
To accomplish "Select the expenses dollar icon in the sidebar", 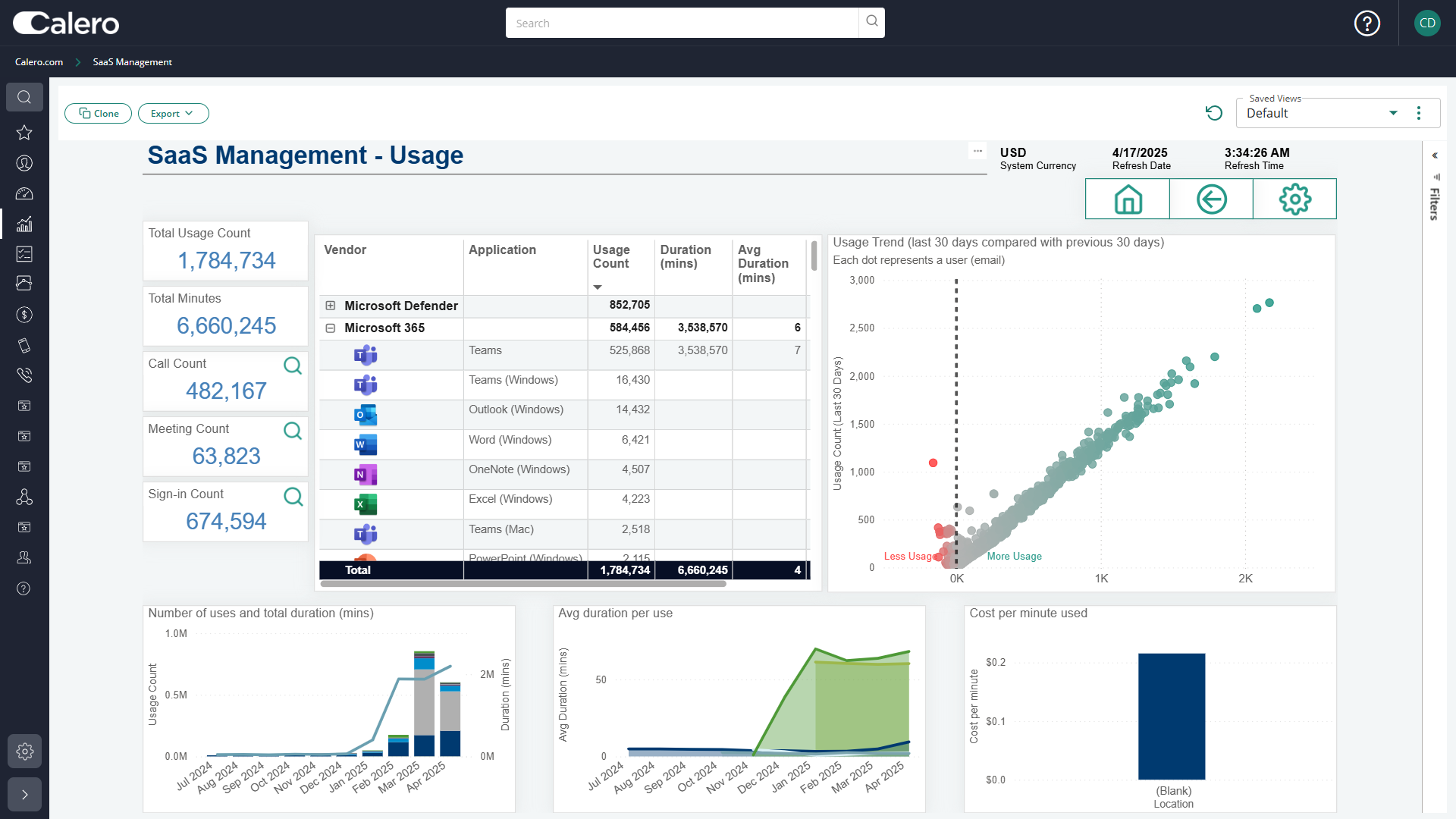I will [24, 315].
